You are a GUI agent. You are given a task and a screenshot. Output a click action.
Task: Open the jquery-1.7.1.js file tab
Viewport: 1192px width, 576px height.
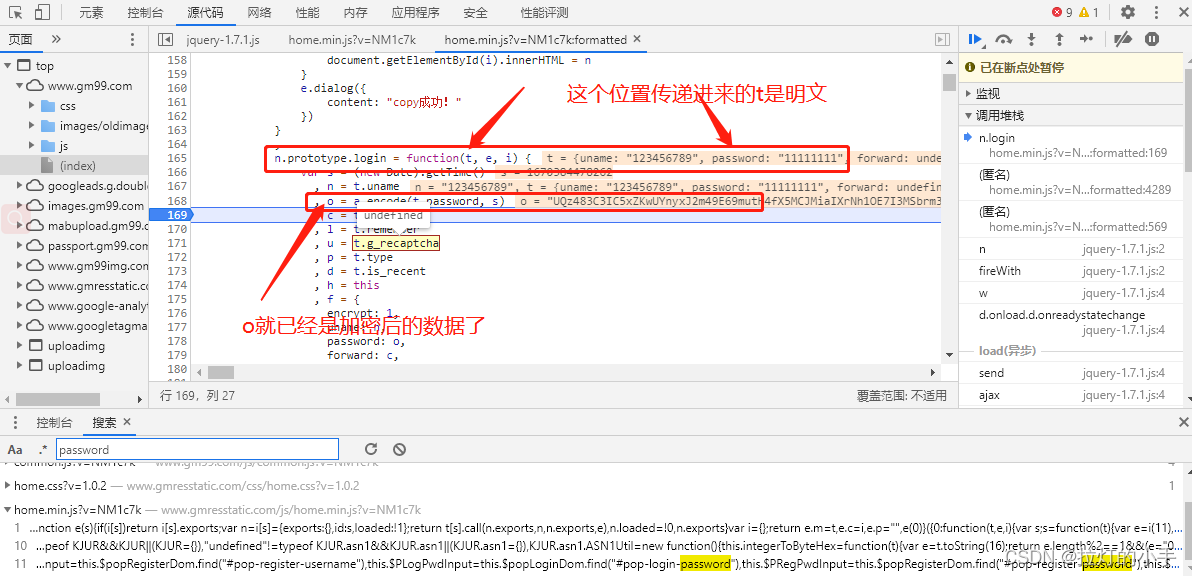(x=224, y=40)
